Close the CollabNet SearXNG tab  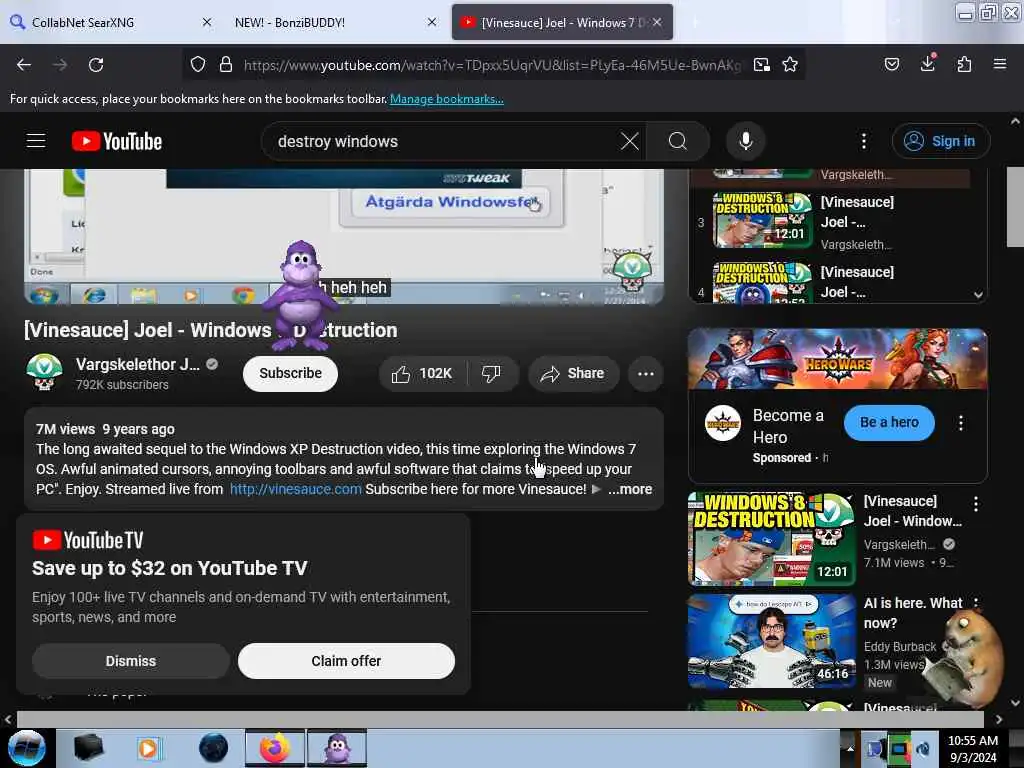[x=207, y=22]
